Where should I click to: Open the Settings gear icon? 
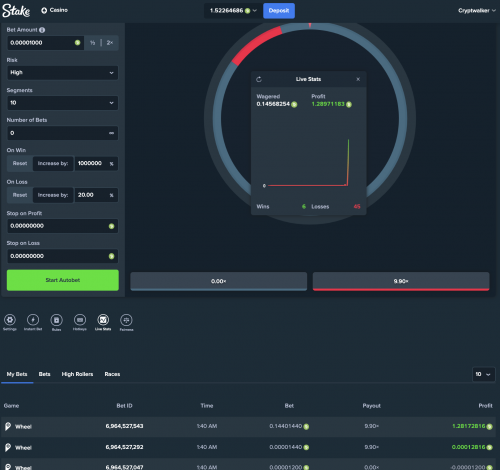point(10,320)
